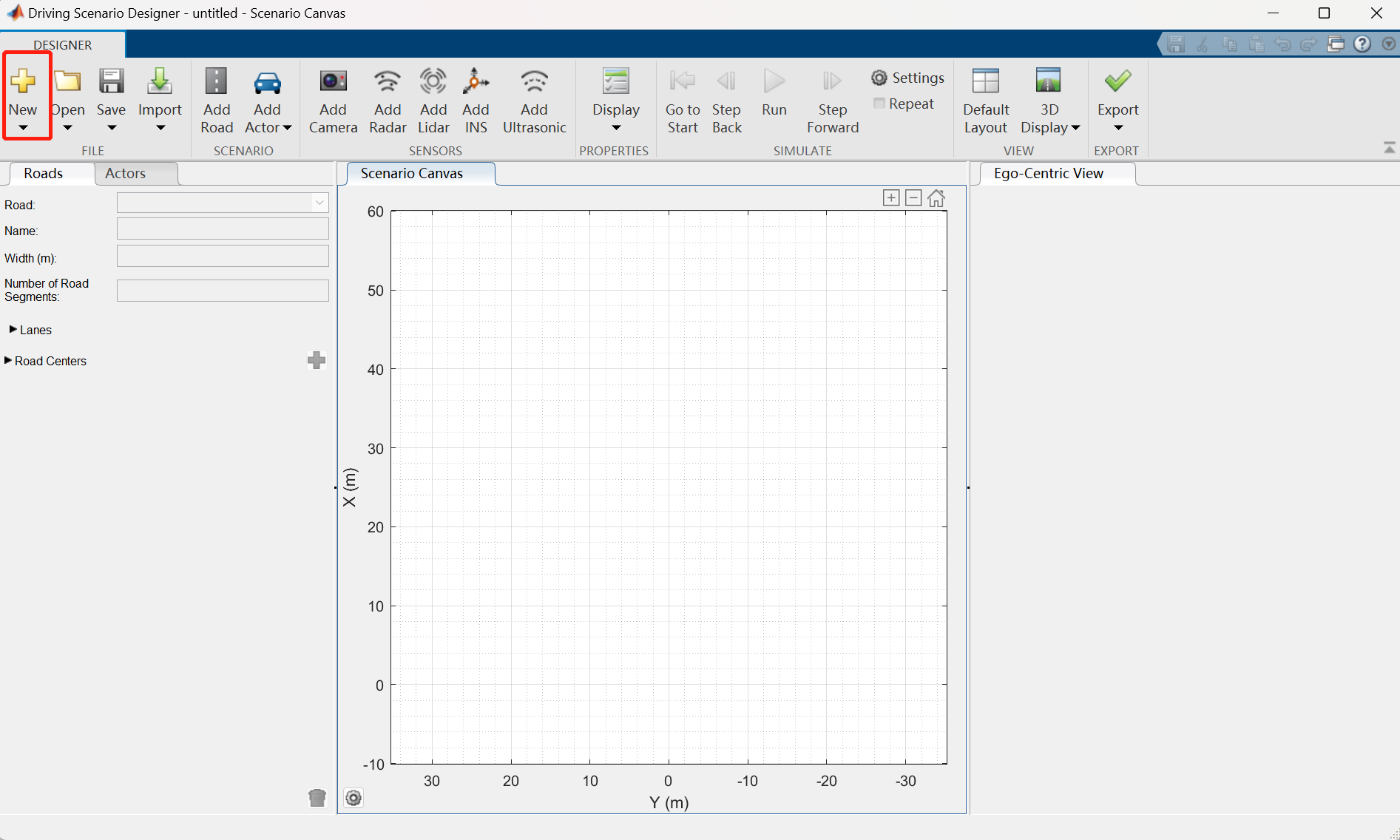This screenshot has height=840, width=1400.
Task: Click the Export checkmark icon
Action: tap(1117, 80)
